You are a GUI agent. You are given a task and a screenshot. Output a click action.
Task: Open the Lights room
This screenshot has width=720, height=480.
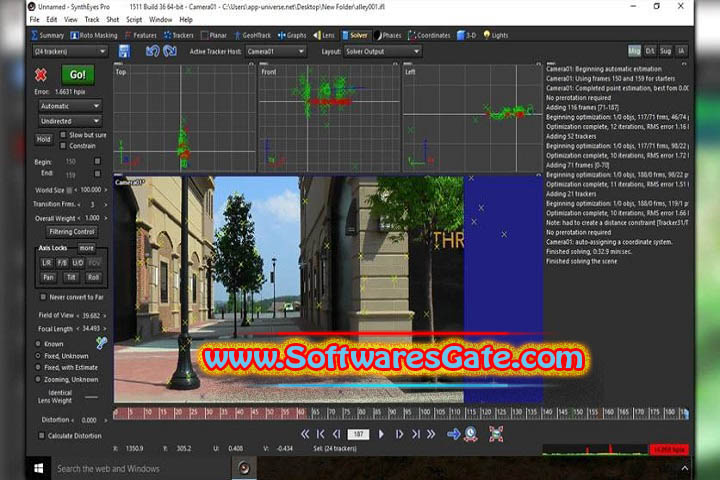point(496,35)
